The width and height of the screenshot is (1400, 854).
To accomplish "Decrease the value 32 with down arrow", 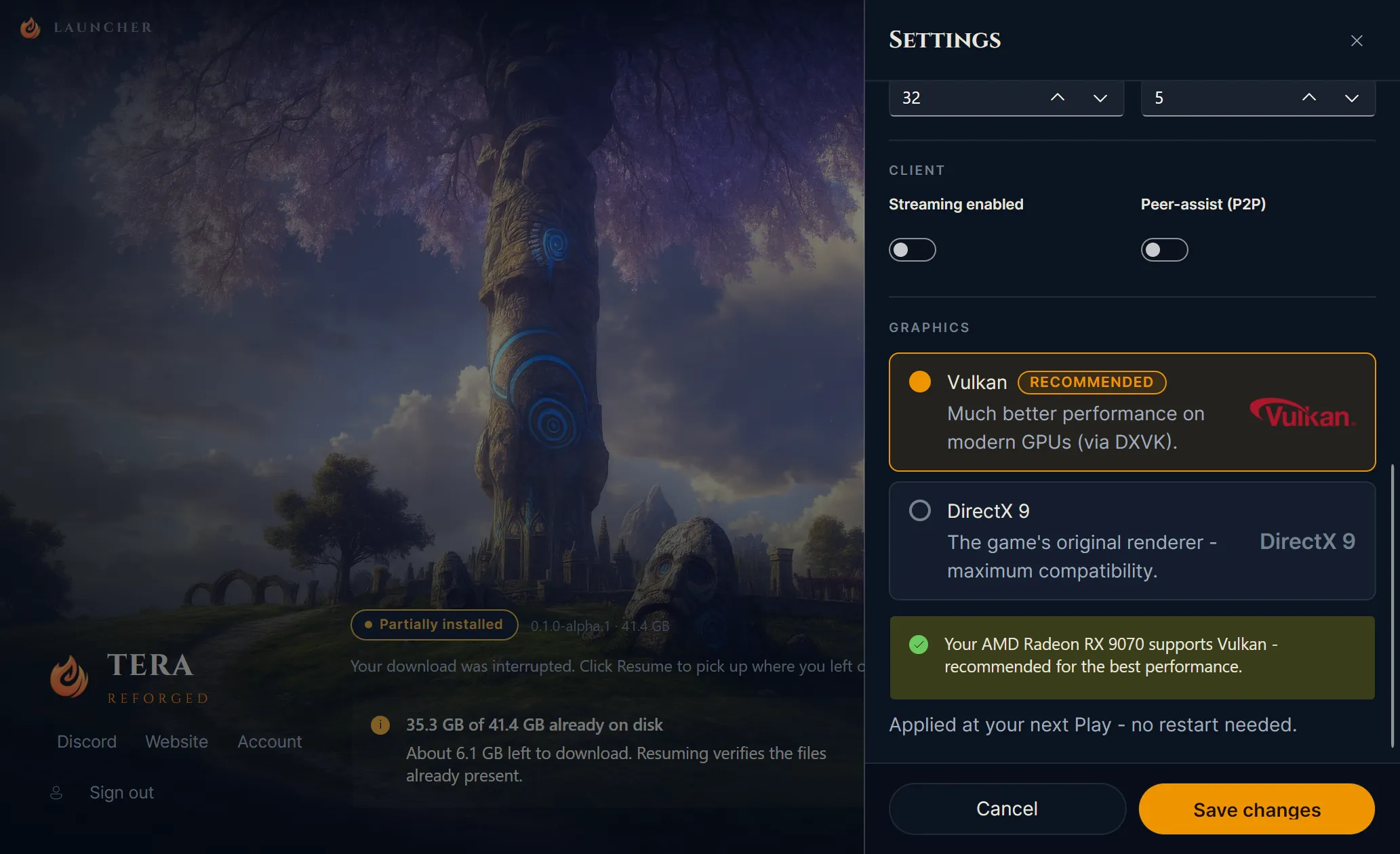I will (1100, 98).
